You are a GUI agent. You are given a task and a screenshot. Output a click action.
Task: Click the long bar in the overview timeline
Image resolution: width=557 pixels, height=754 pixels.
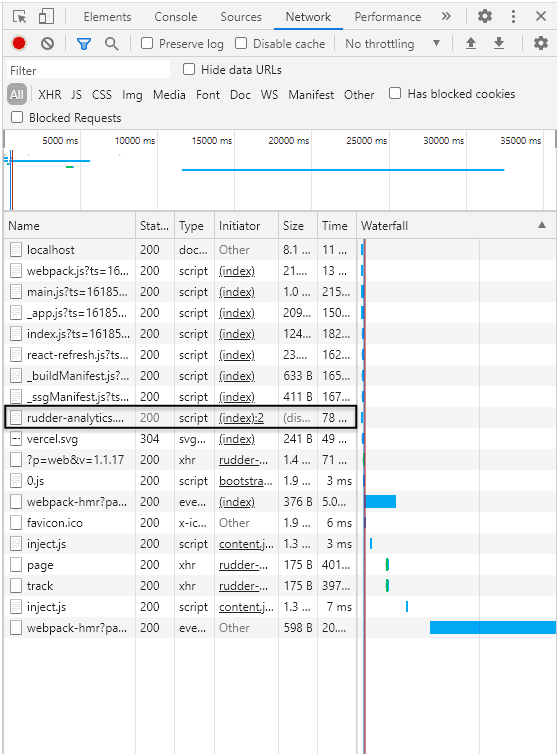point(343,170)
